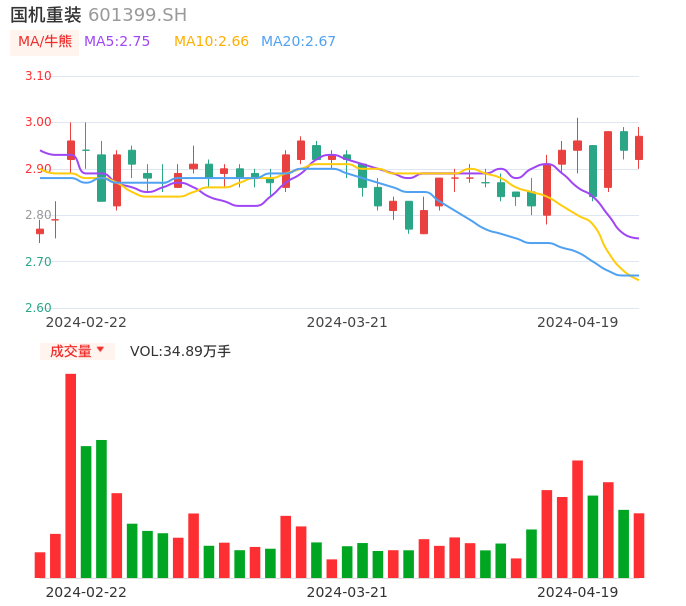Screen dimensions: 686x606
Task: Click the MA/牛熊 indicator button
Action: (x=44, y=42)
